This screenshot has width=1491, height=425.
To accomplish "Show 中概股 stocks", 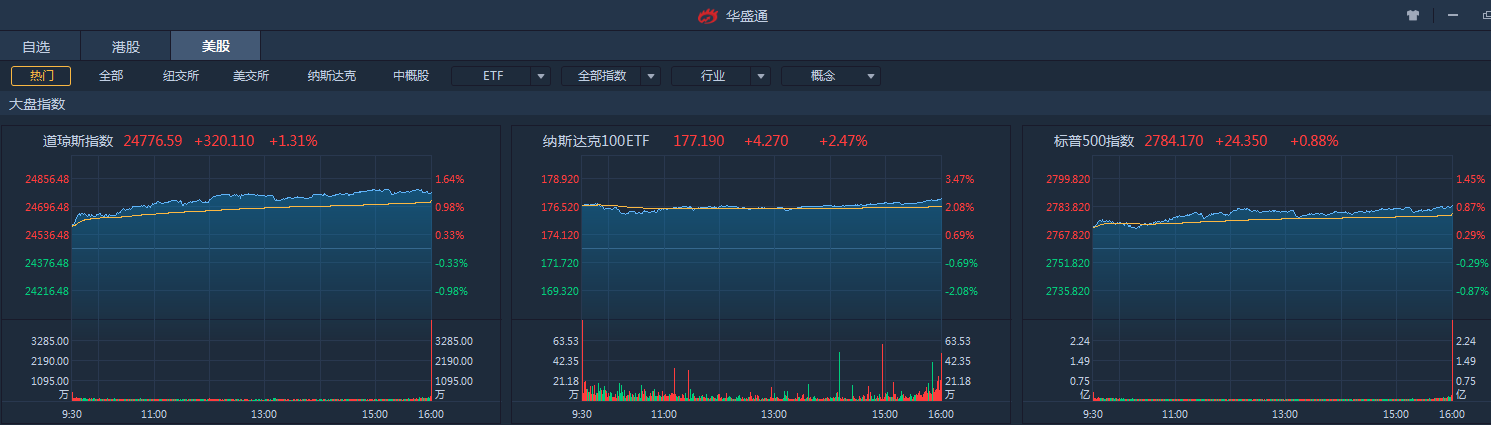I will pyautogui.click(x=411, y=76).
